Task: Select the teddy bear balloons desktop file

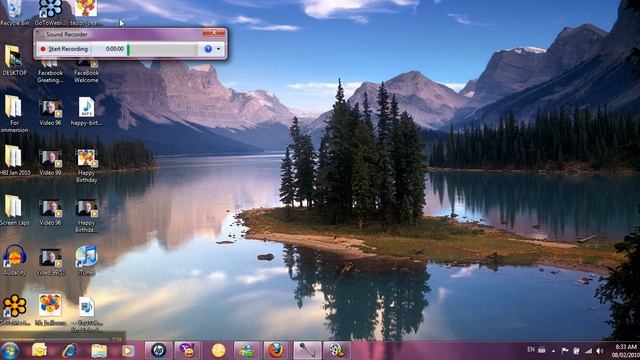Action: tap(86, 13)
